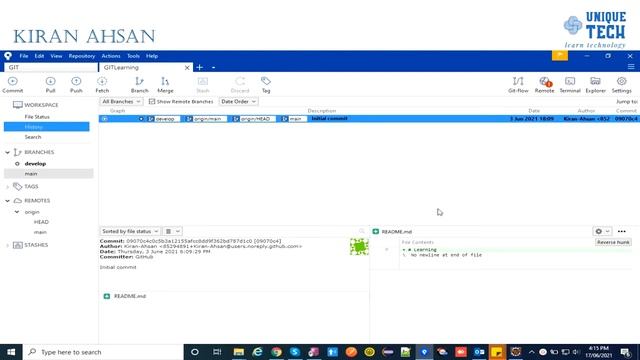Viewport: 640px width, 360px height.
Task: Open the three-dots menu for README.md
Action: 621,231
